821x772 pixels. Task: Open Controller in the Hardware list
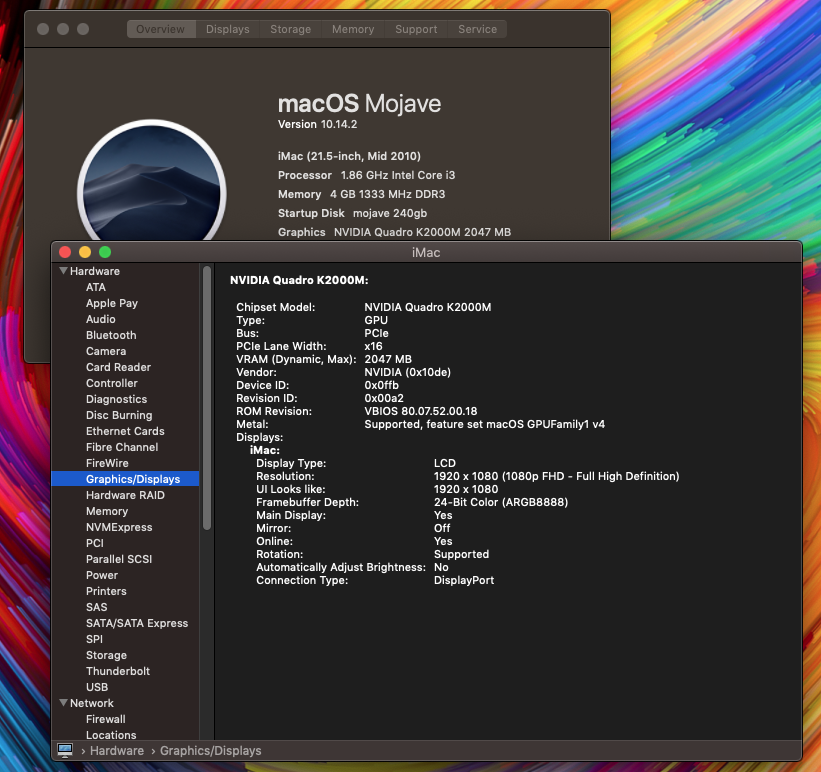pyautogui.click(x=112, y=383)
